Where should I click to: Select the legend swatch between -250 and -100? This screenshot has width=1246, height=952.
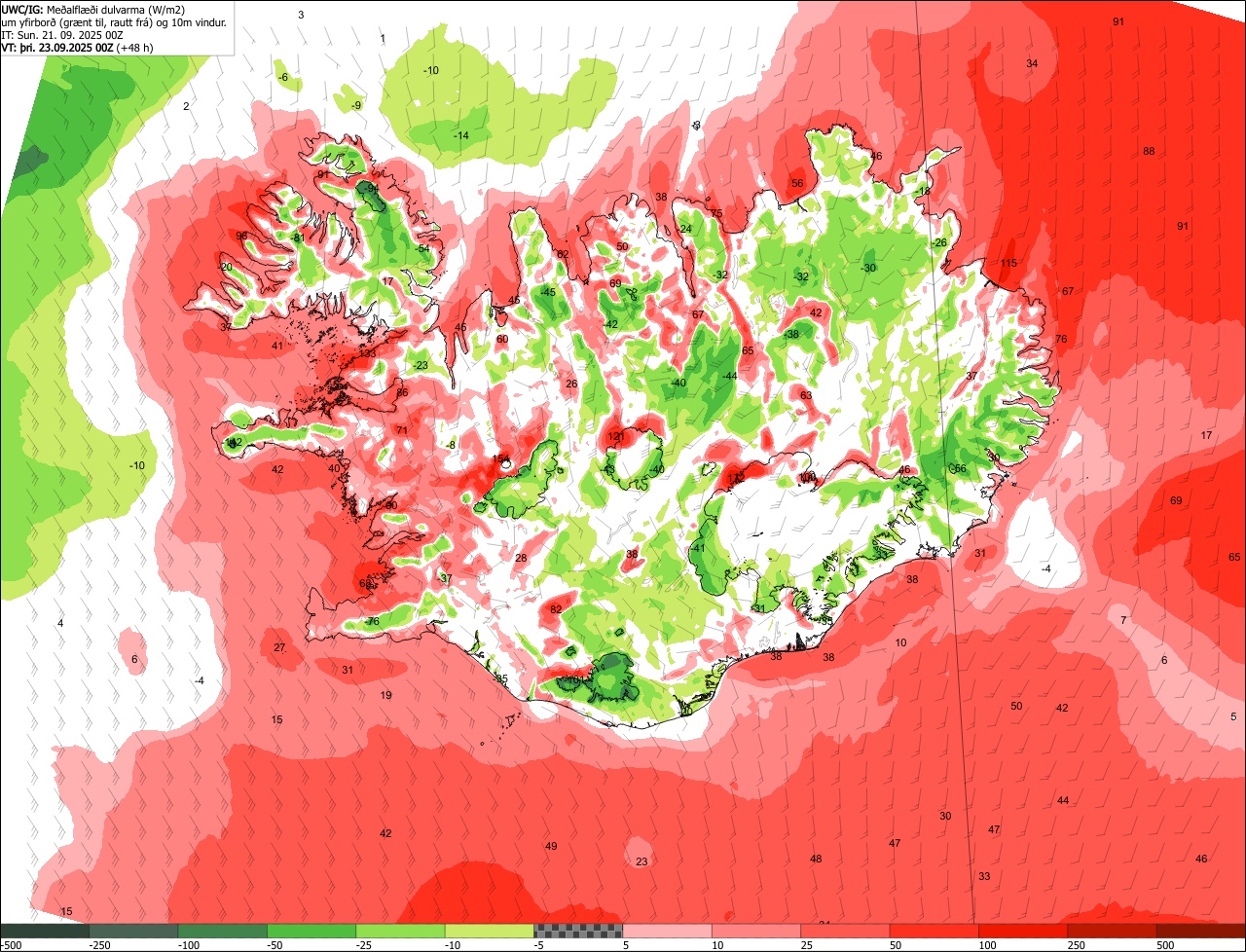(133, 932)
